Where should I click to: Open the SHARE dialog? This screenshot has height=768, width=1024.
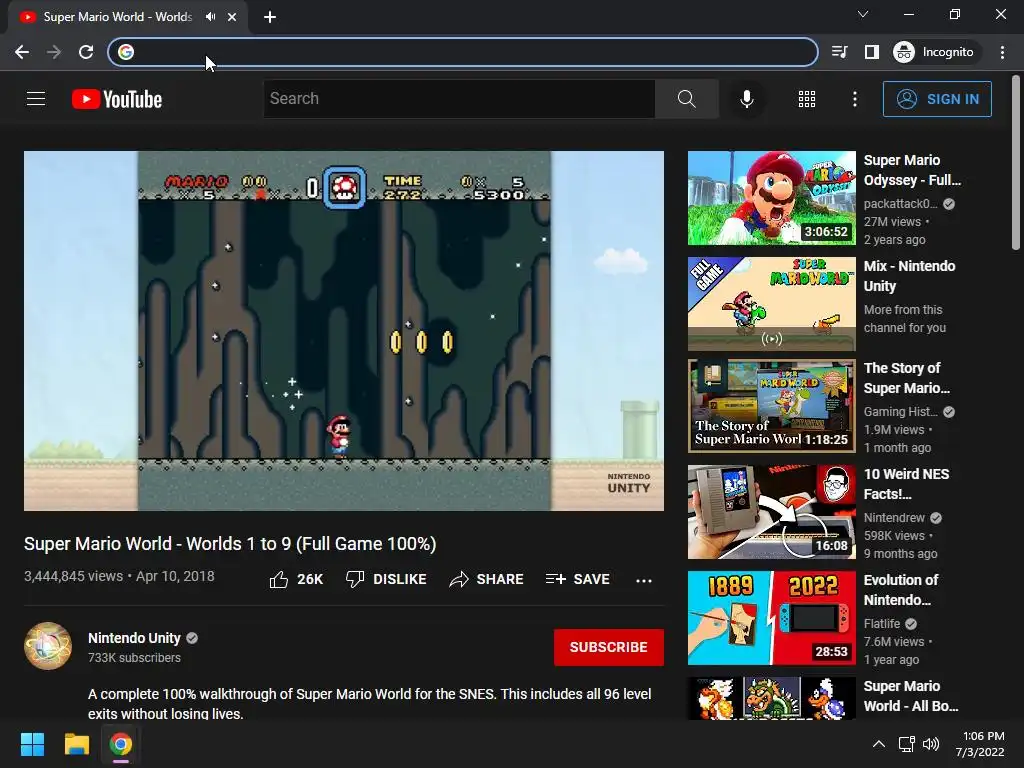tap(487, 579)
